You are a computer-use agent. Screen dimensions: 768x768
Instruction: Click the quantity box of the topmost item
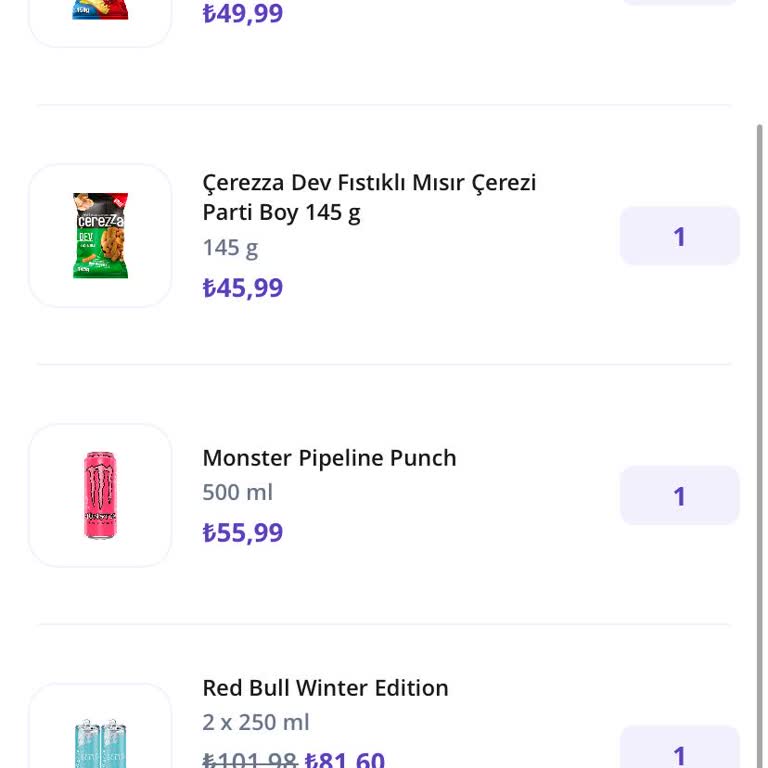(679, 3)
